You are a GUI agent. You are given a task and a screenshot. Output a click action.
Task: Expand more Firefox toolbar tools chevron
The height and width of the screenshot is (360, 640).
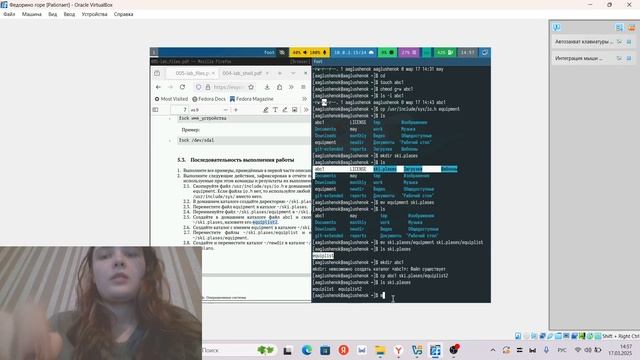point(291,87)
